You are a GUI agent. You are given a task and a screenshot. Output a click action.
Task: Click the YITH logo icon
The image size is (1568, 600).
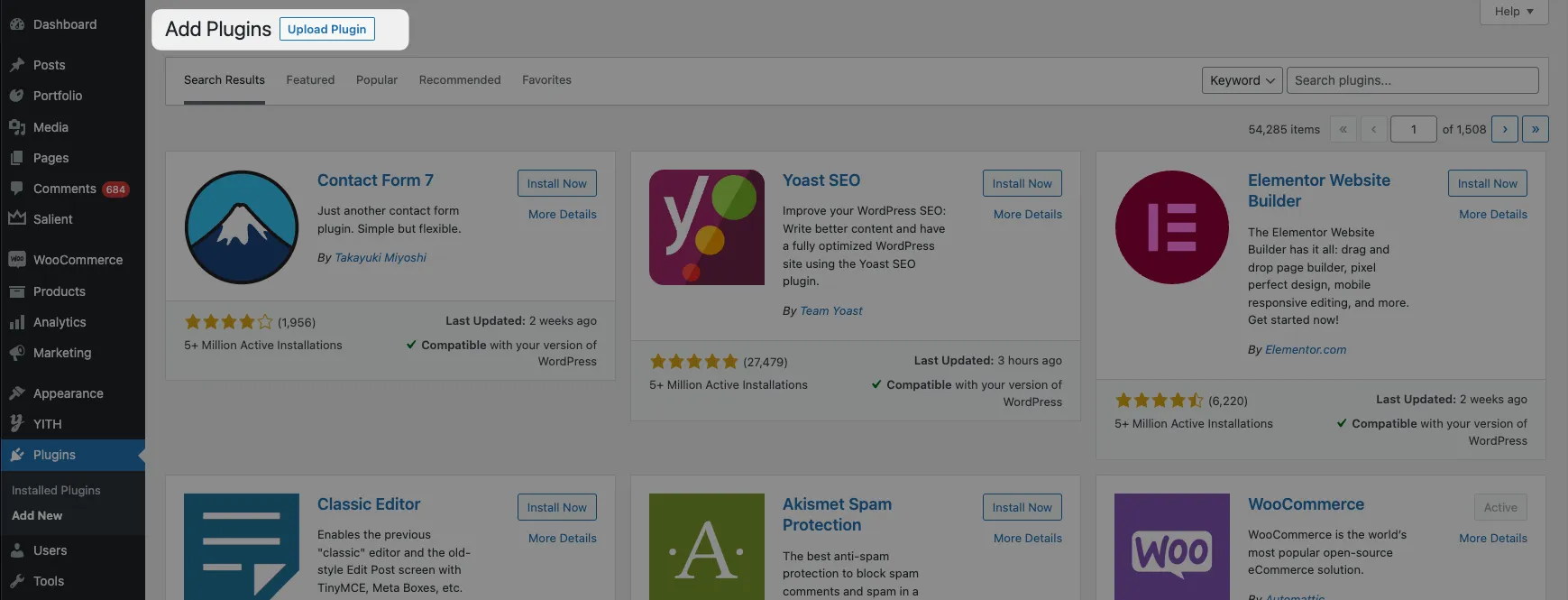pyautogui.click(x=17, y=424)
